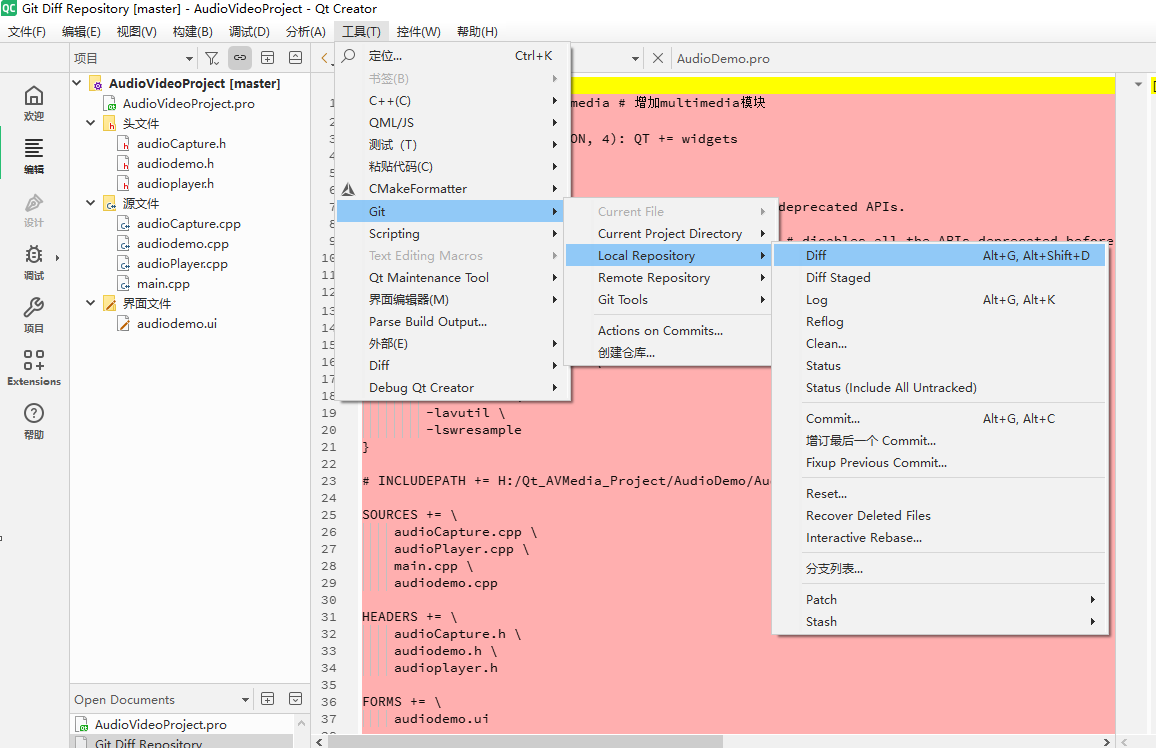Click the filter tree funnel icon
Screen dimensions: 1156x748
[x=212, y=58]
